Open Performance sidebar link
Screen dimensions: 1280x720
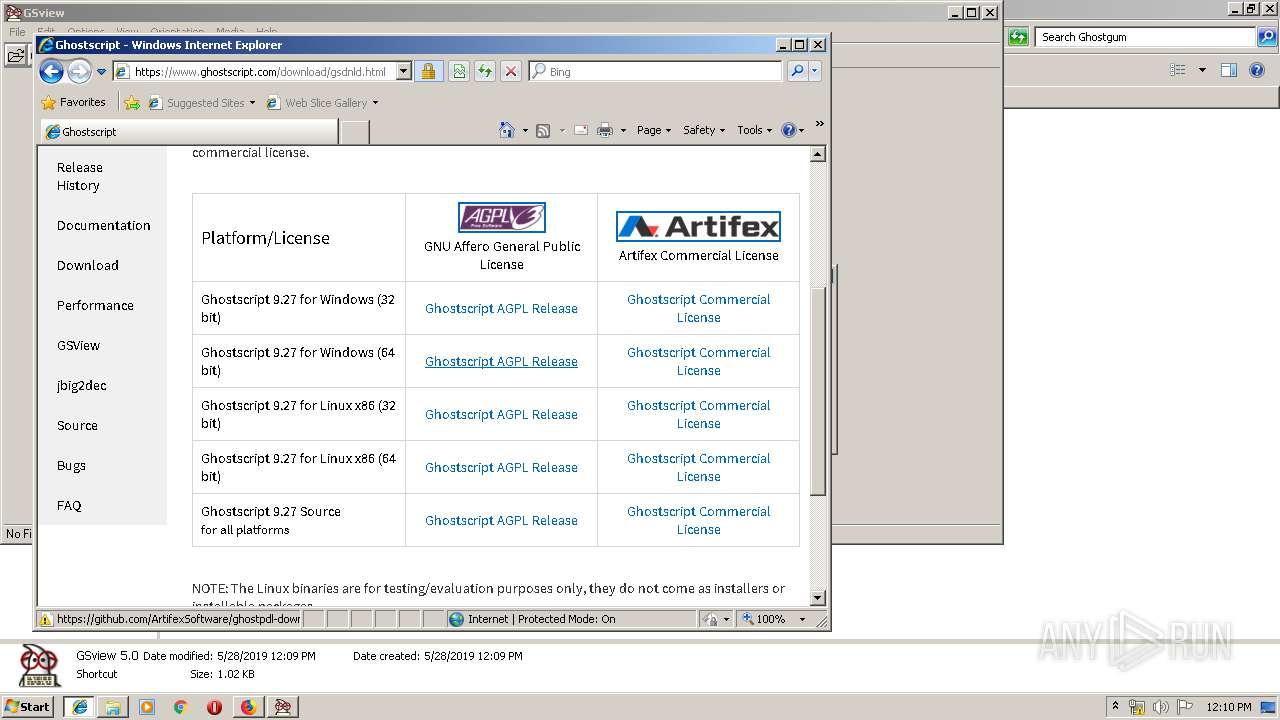coord(95,305)
